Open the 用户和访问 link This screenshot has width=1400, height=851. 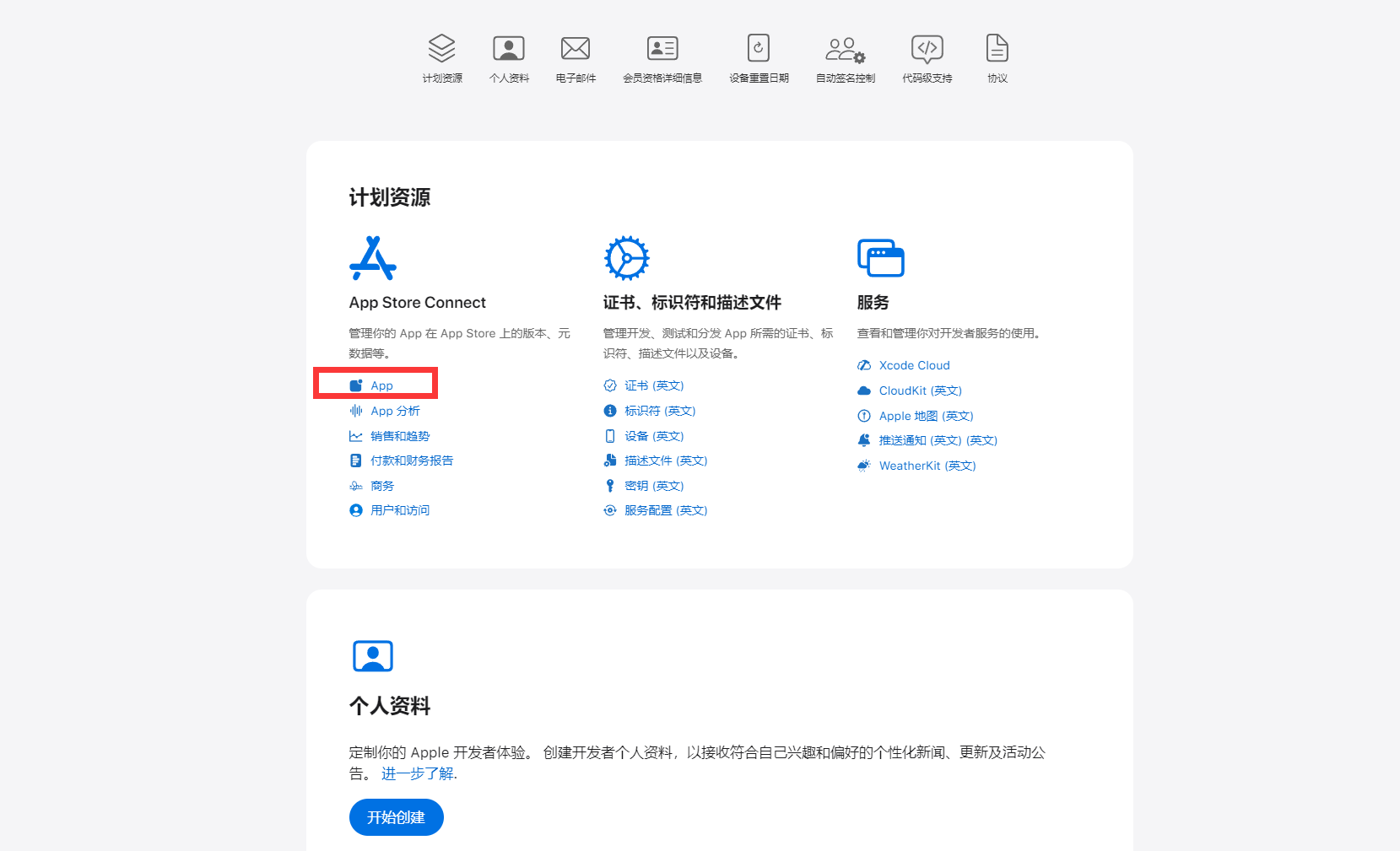click(401, 510)
